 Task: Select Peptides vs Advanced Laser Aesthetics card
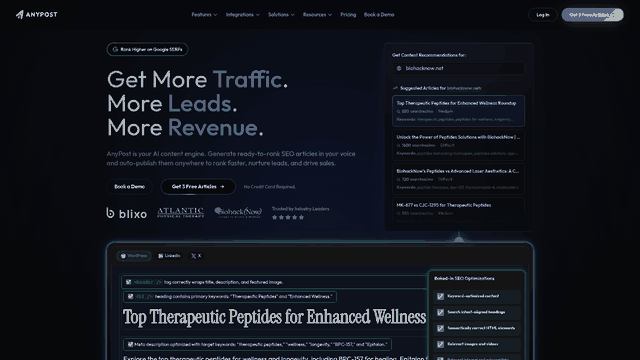click(458, 179)
